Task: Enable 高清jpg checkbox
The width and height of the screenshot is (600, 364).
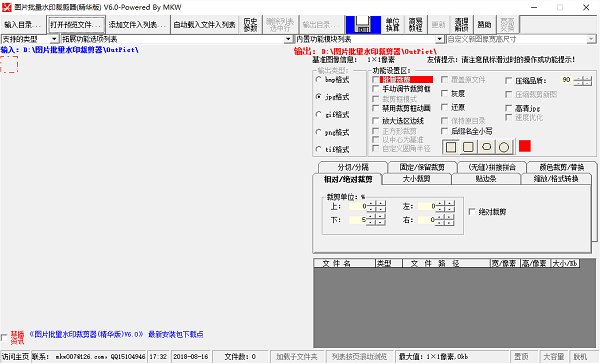Action: (x=509, y=109)
